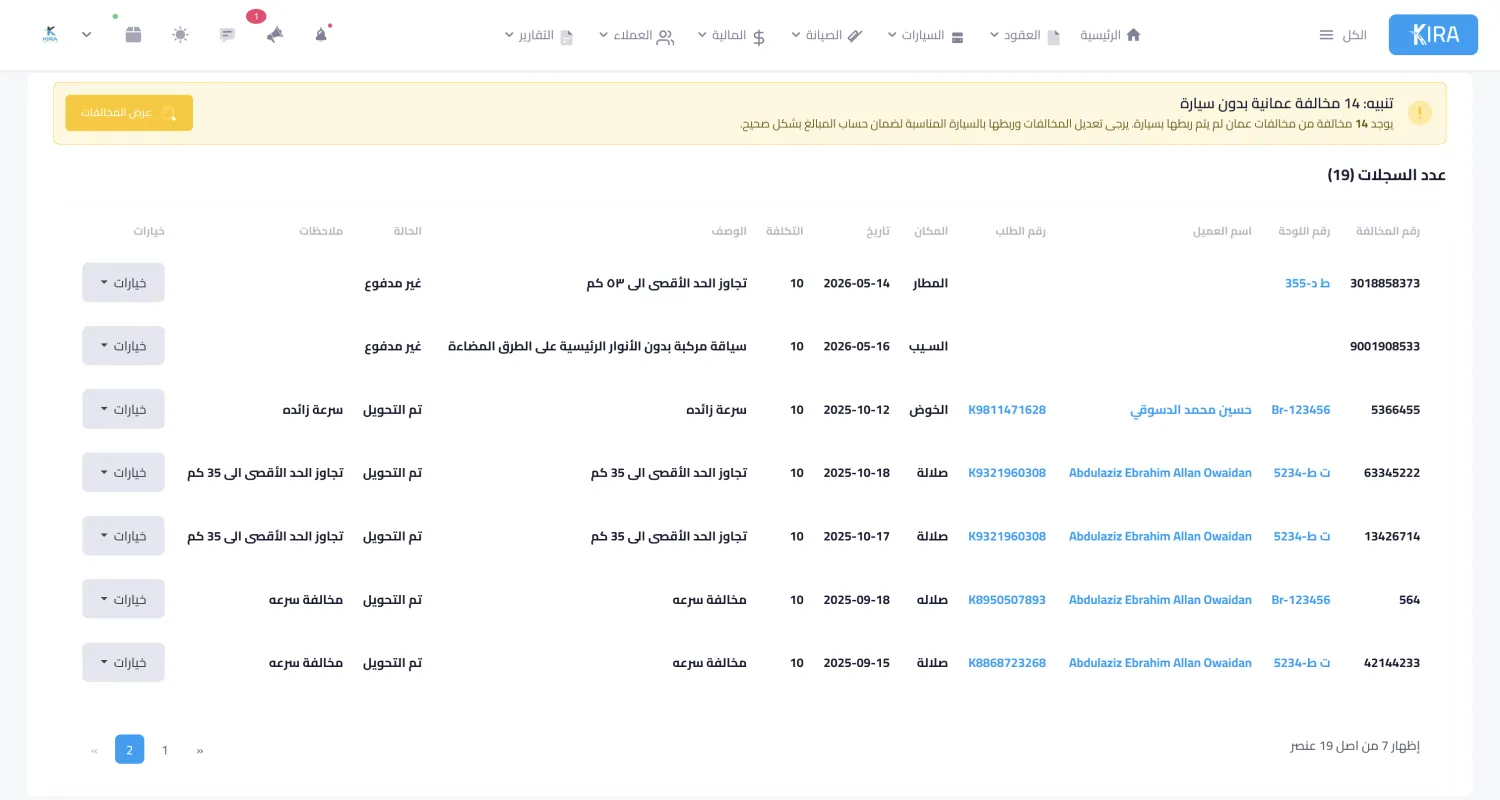The height and width of the screenshot is (800, 1500).
Task: Expand the العملاء customers menu
Action: 636,35
